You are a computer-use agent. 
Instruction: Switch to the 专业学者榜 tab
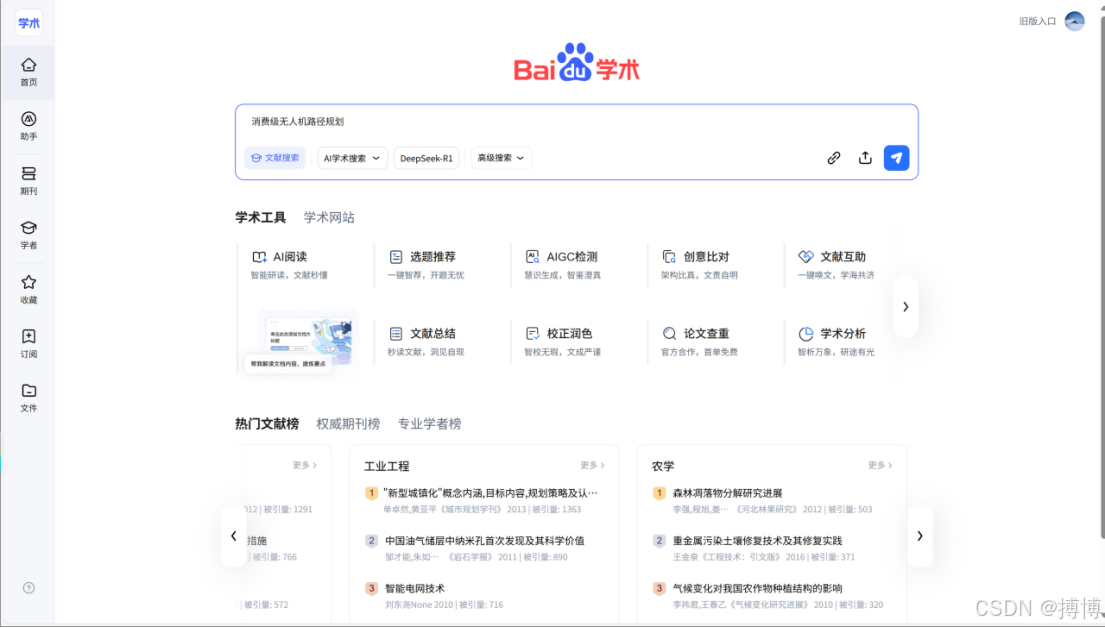click(x=430, y=424)
